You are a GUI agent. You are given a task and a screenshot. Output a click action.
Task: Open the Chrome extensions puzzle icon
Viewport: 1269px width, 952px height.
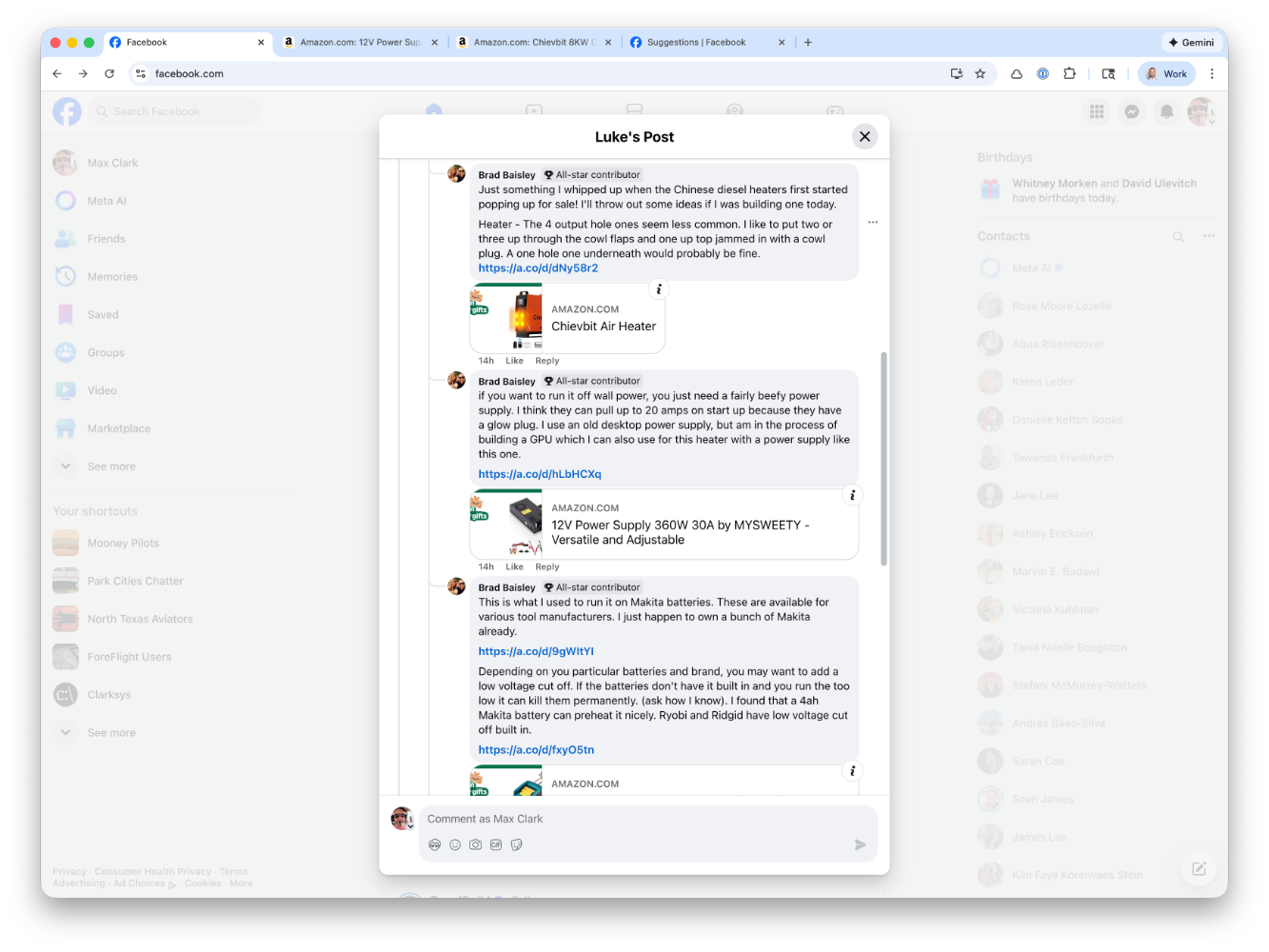click(1069, 73)
